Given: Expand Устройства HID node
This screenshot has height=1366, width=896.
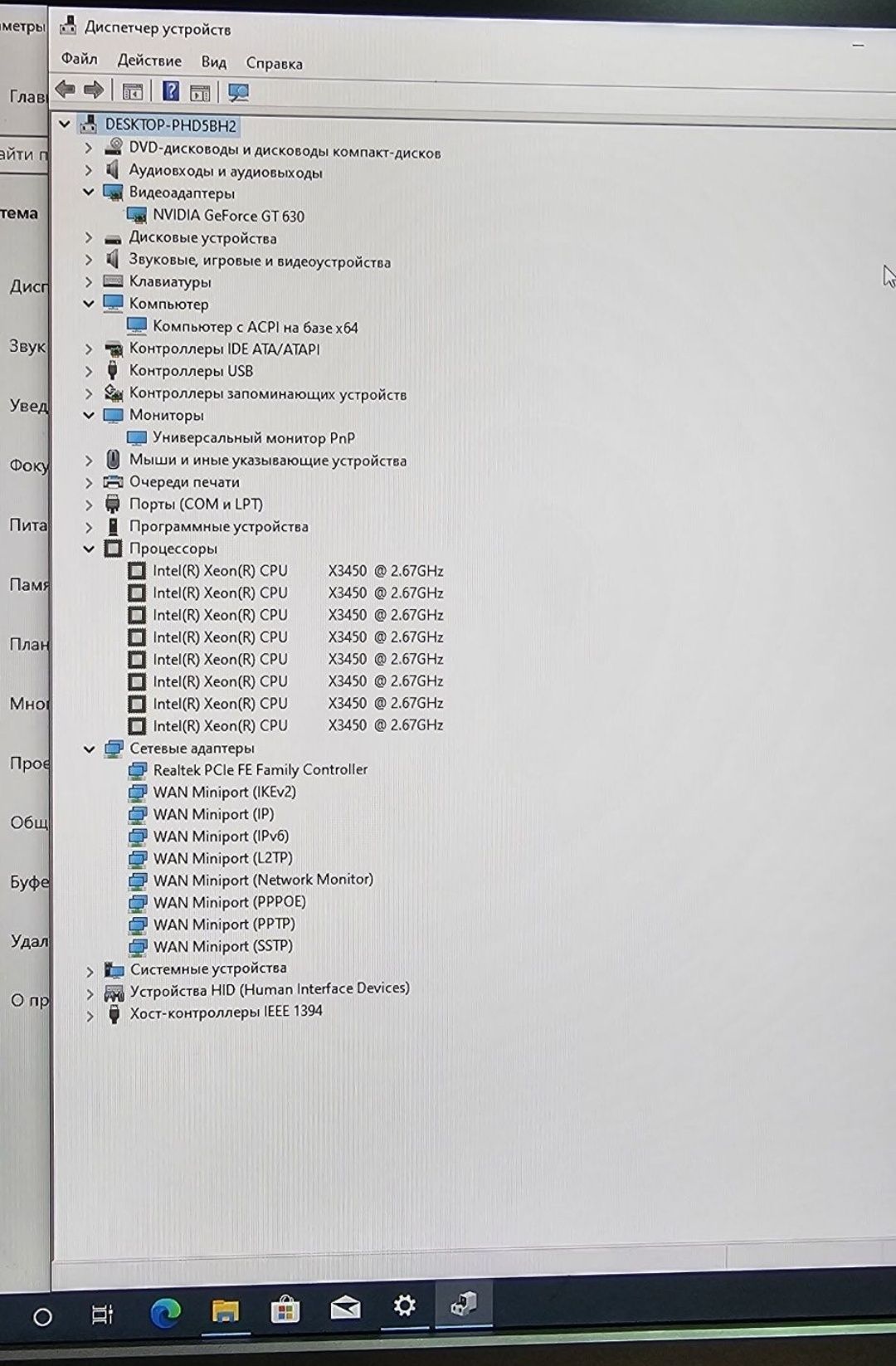Looking at the screenshot, I should pyautogui.click(x=90, y=993).
